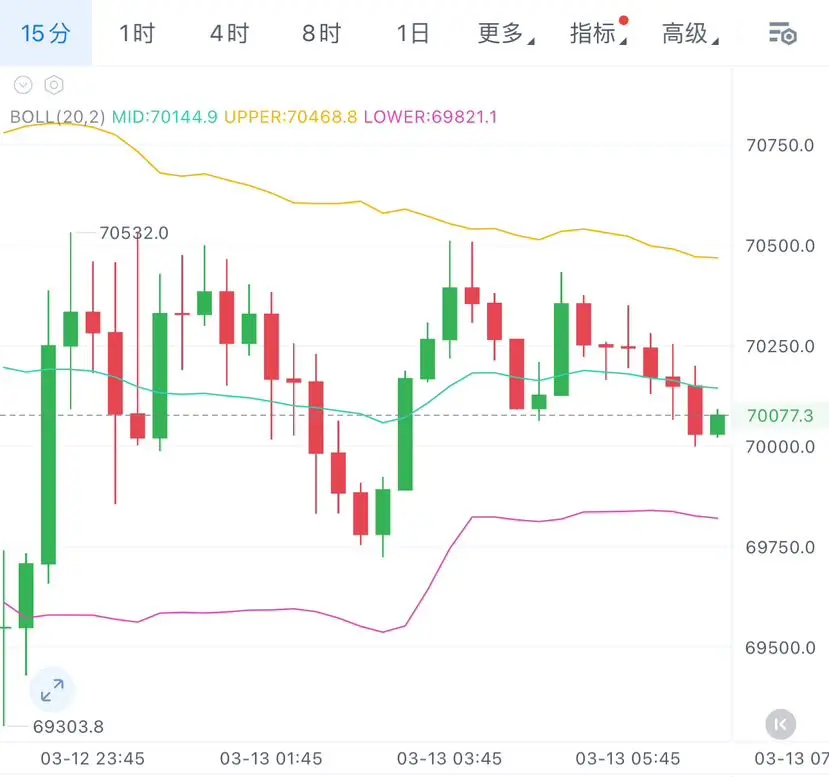Click the 70500.0 price axis label
The image size is (829, 777).
pyautogui.click(x=780, y=246)
